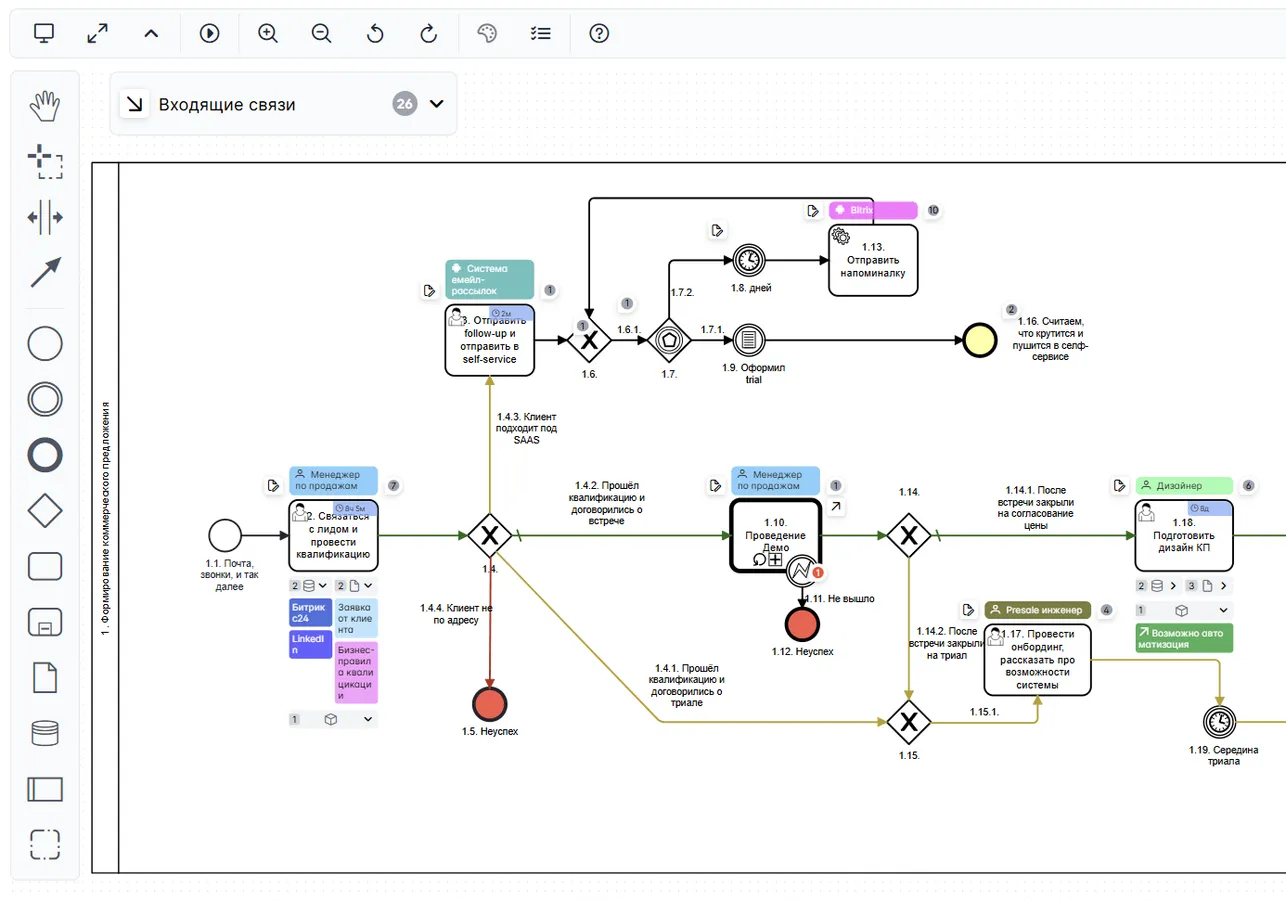The image size is (1286, 900).
Task: Expand the Входящие связи dropdown
Action: (x=436, y=104)
